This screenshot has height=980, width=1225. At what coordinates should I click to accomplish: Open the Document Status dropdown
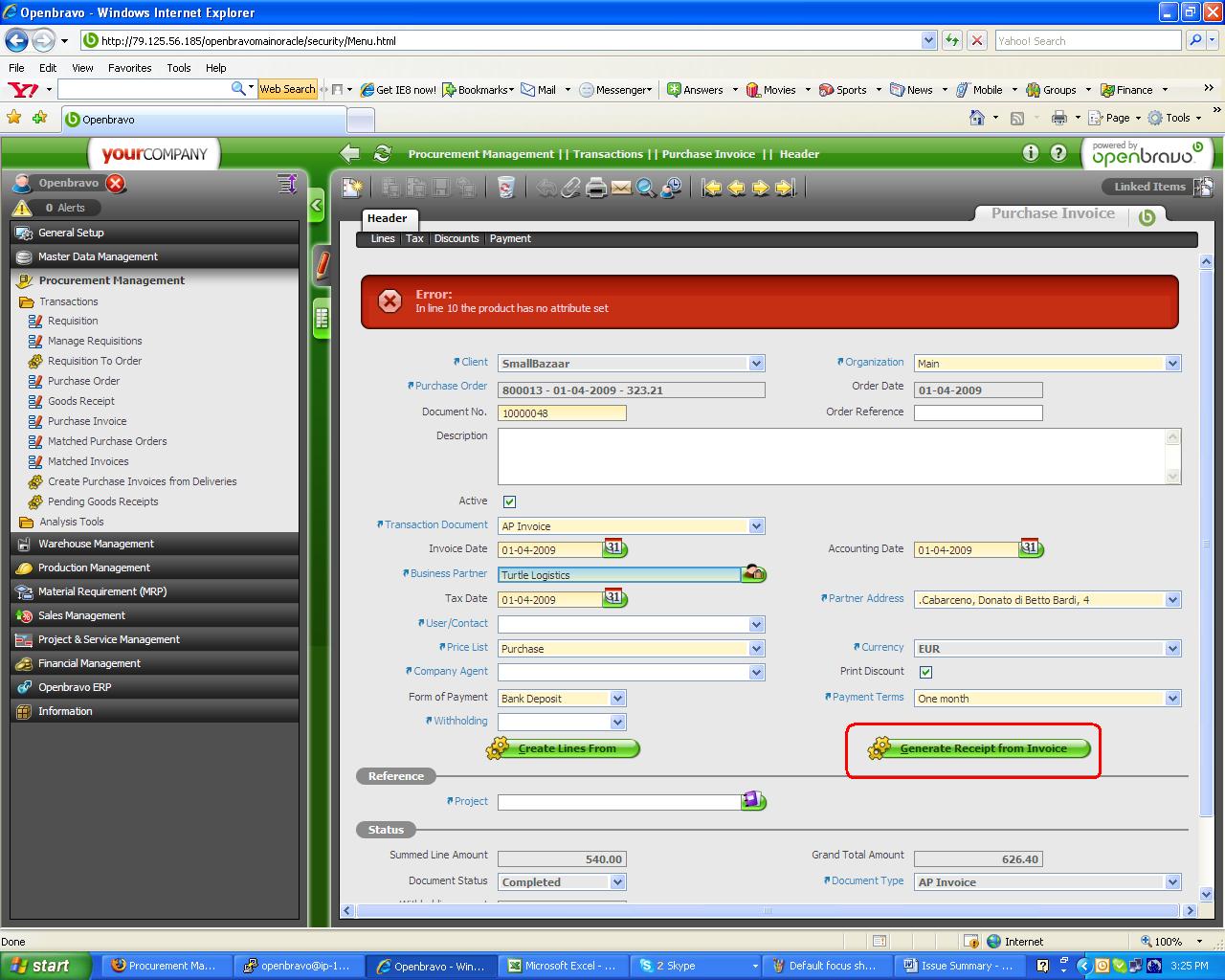coord(617,882)
